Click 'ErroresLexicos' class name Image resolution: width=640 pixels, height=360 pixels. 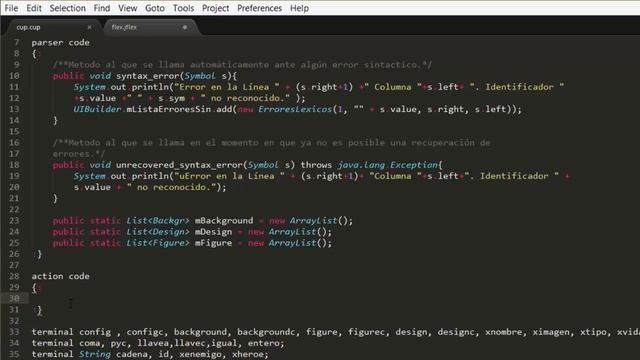pyautogui.click(x=295, y=109)
